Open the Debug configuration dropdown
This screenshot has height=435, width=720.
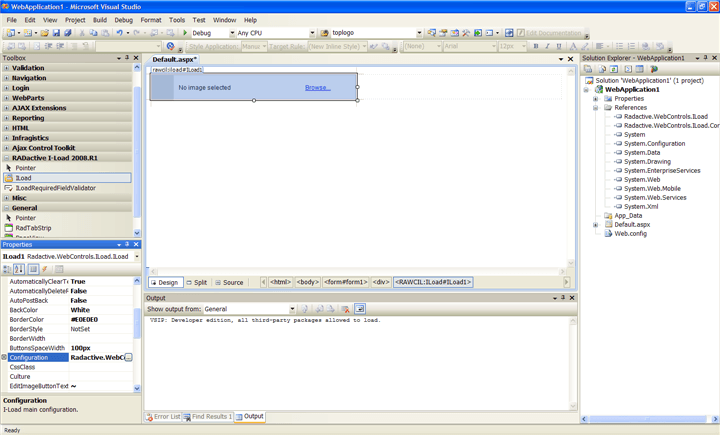[232, 33]
